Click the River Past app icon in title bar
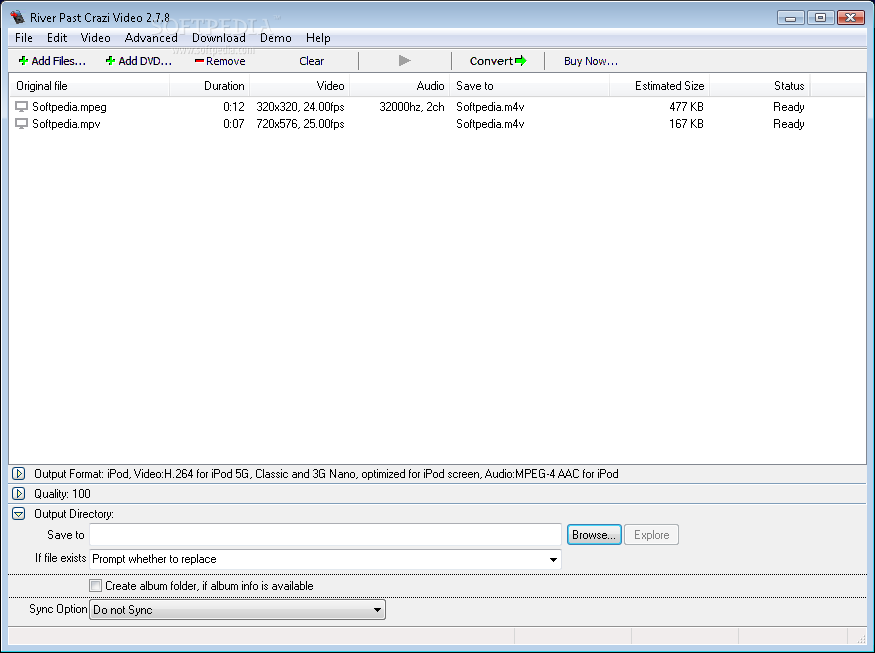Image resolution: width=875 pixels, height=653 pixels. click(17, 17)
